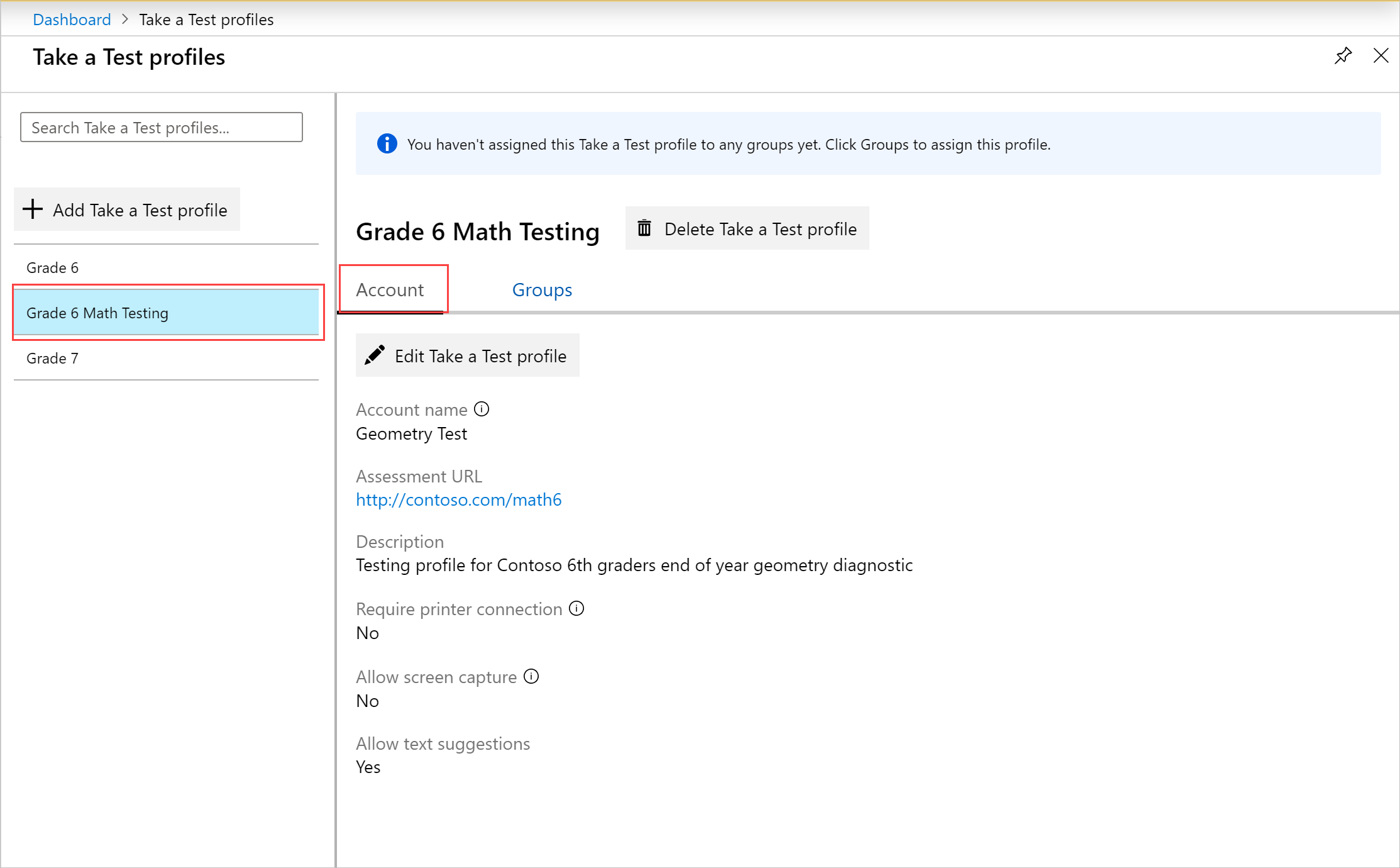1400x868 pixels.
Task: Click the info icon next to Require printer connection
Action: [x=577, y=608]
